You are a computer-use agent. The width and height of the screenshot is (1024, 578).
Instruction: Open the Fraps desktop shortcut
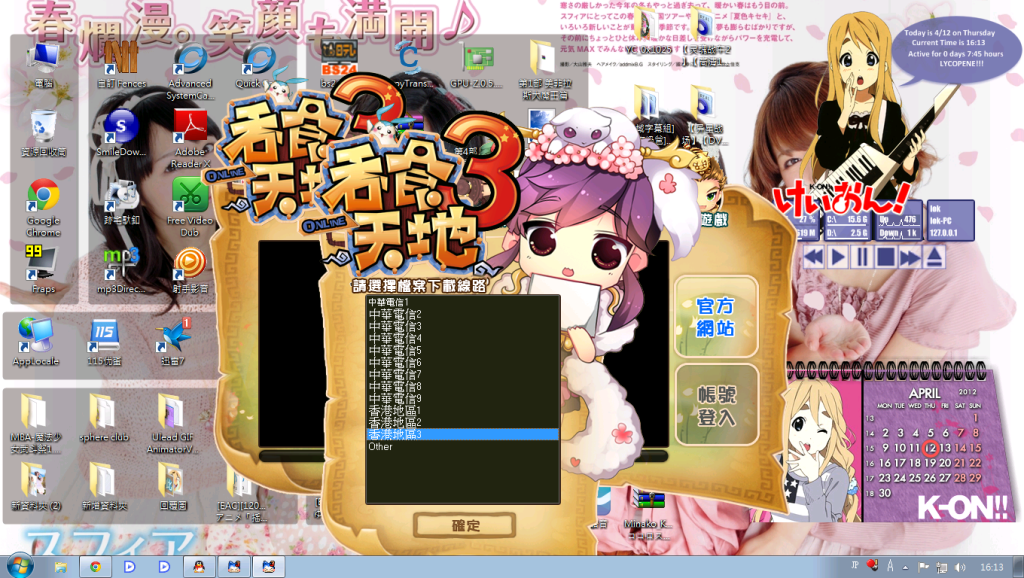[x=44, y=269]
